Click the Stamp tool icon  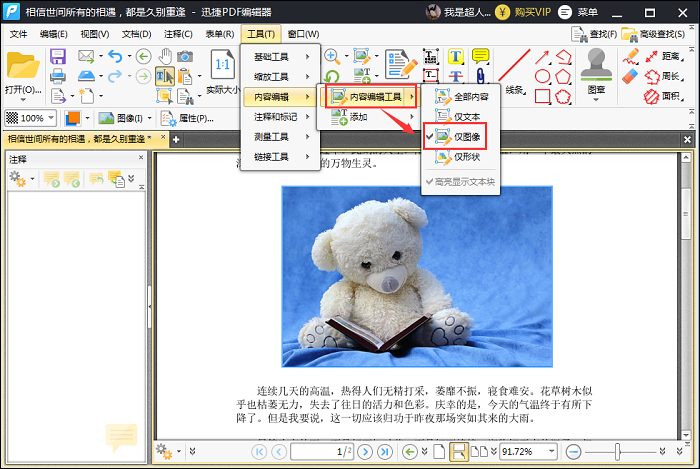point(596,66)
